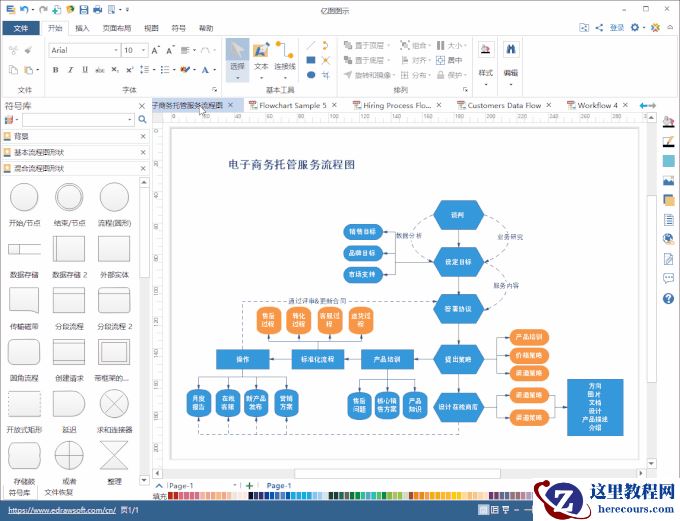The width and height of the screenshot is (680, 521).
Task: Select the Collate hourglass shape
Action: click(x=114, y=455)
